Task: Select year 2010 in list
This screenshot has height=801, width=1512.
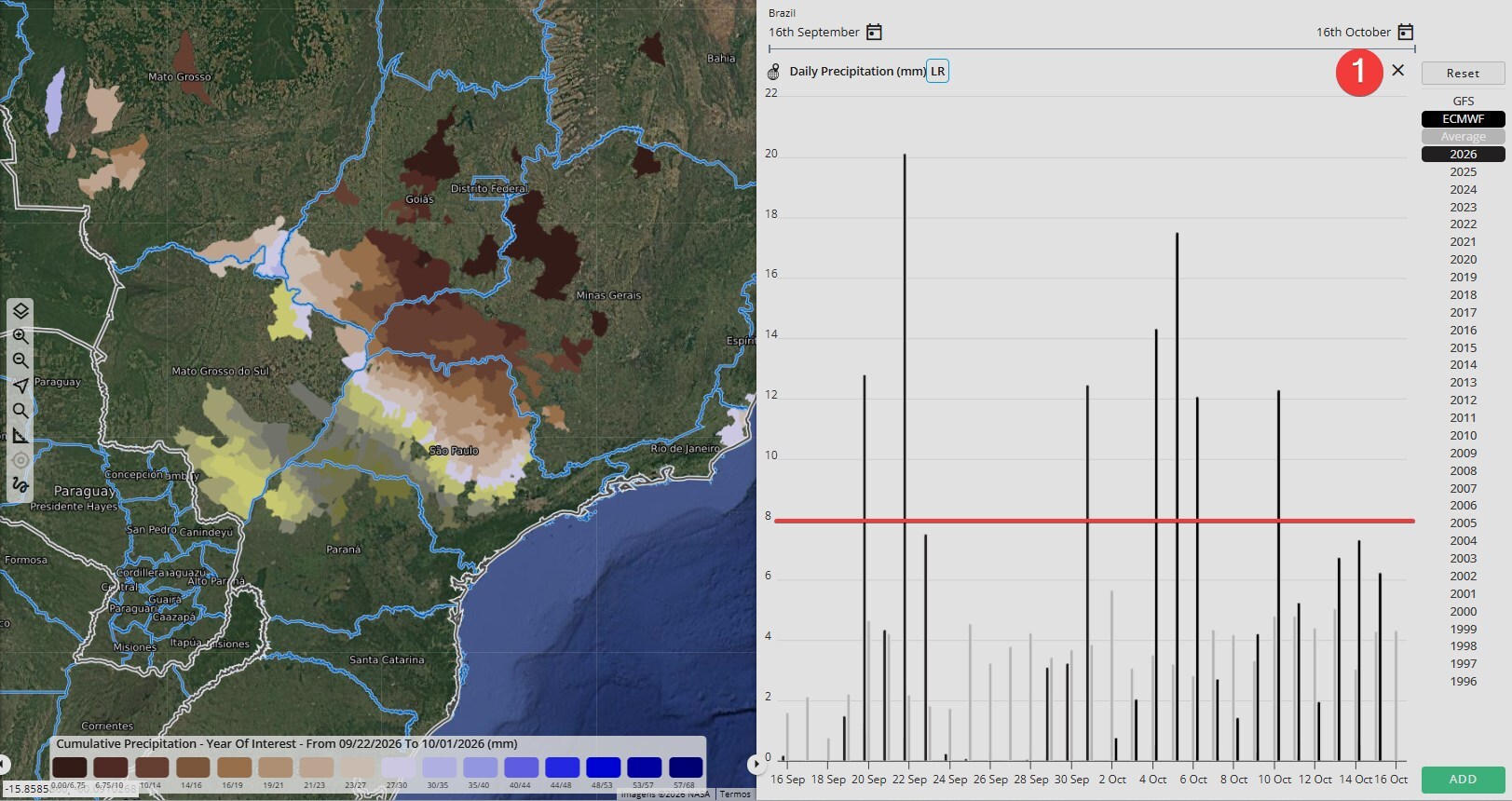Action: pyautogui.click(x=1463, y=435)
